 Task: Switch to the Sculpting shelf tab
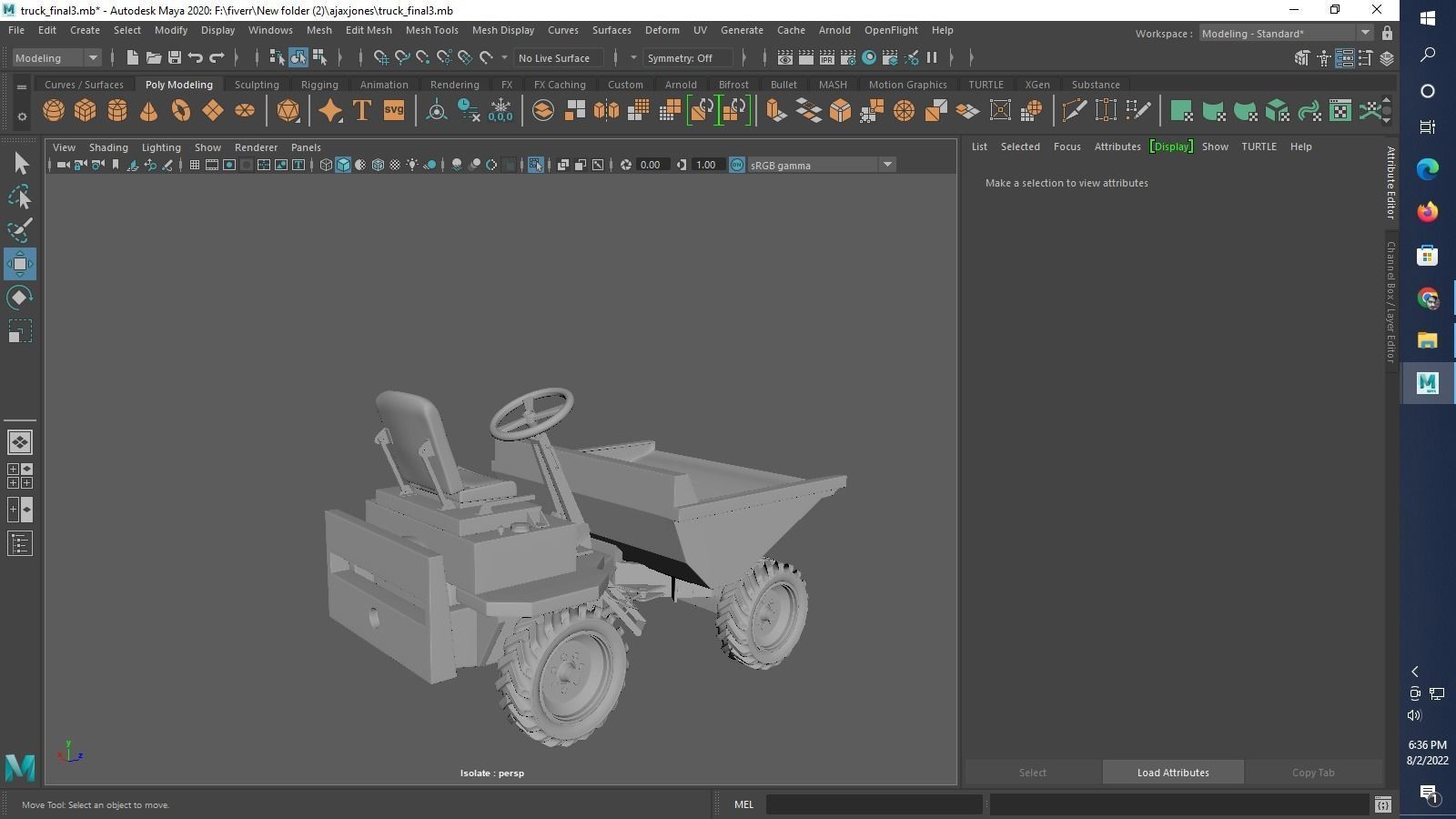tap(257, 85)
